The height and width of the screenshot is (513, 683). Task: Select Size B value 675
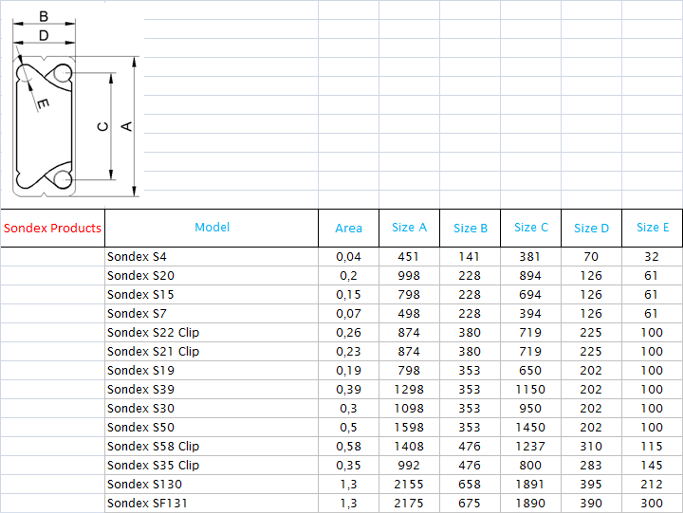(470, 503)
